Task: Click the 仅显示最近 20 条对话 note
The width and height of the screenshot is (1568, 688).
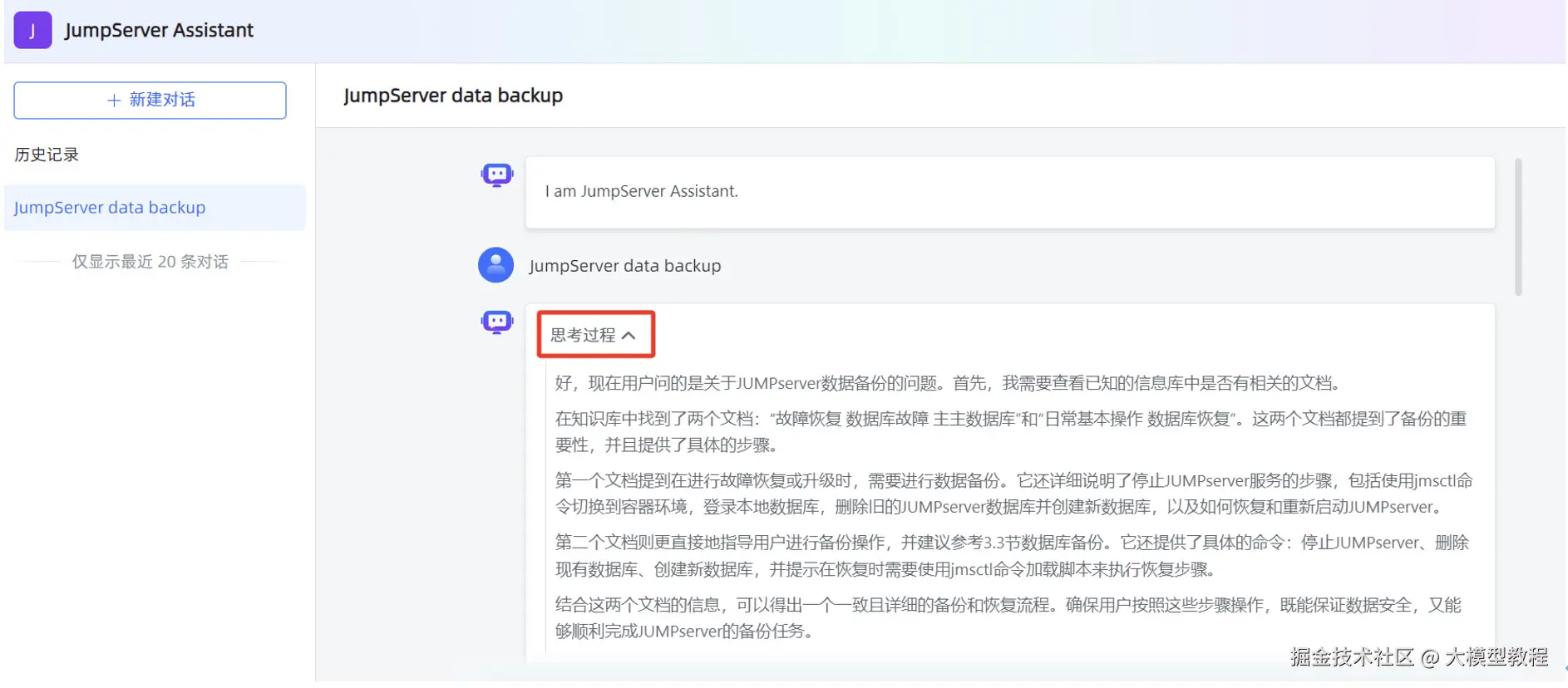Action: tap(150, 262)
